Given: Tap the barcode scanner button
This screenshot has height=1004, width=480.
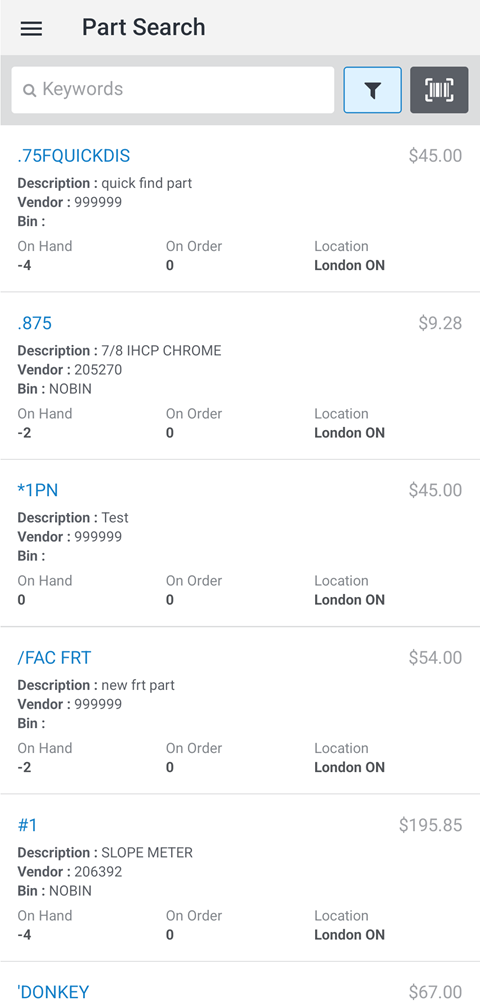Looking at the screenshot, I should 439,90.
